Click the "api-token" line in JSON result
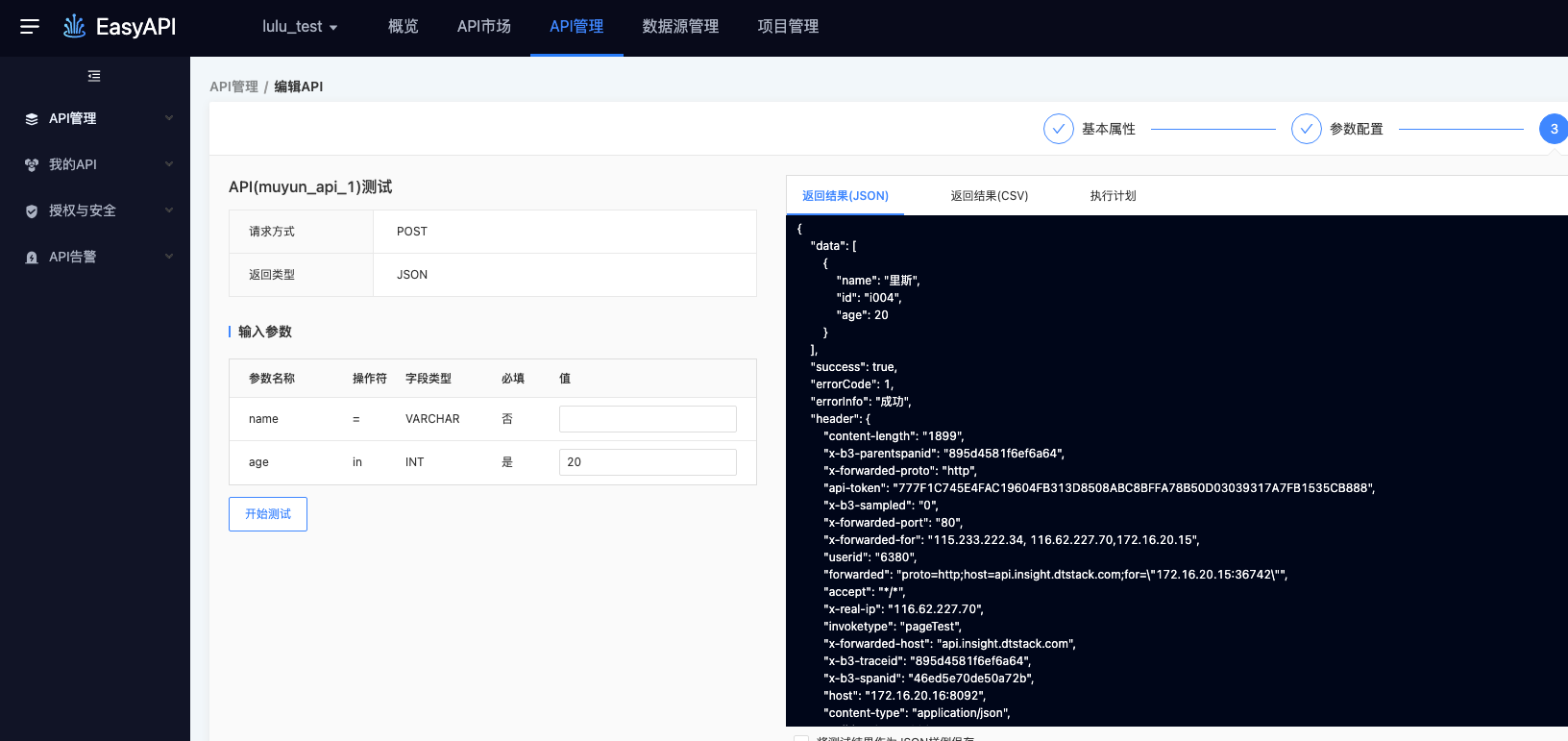Viewport: 1568px width, 741px height. (x=1099, y=488)
